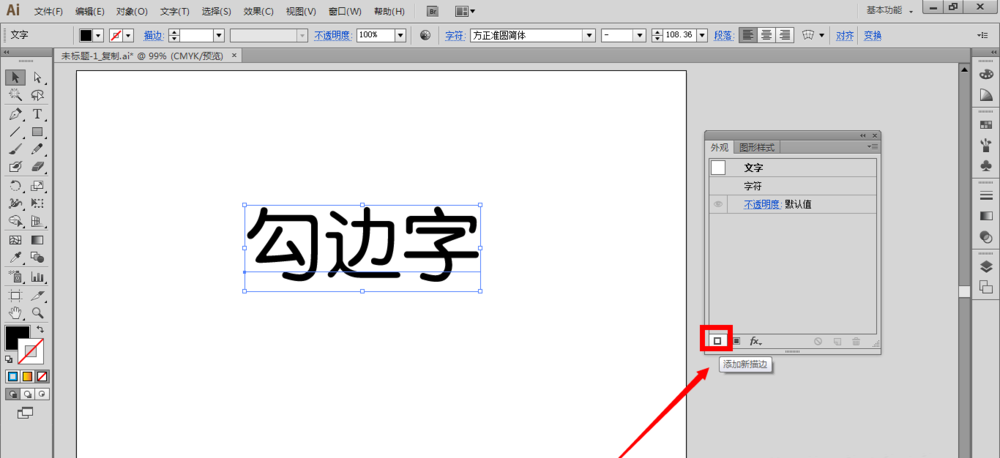Select the Hand tool
The height and width of the screenshot is (458, 1000).
15,313
